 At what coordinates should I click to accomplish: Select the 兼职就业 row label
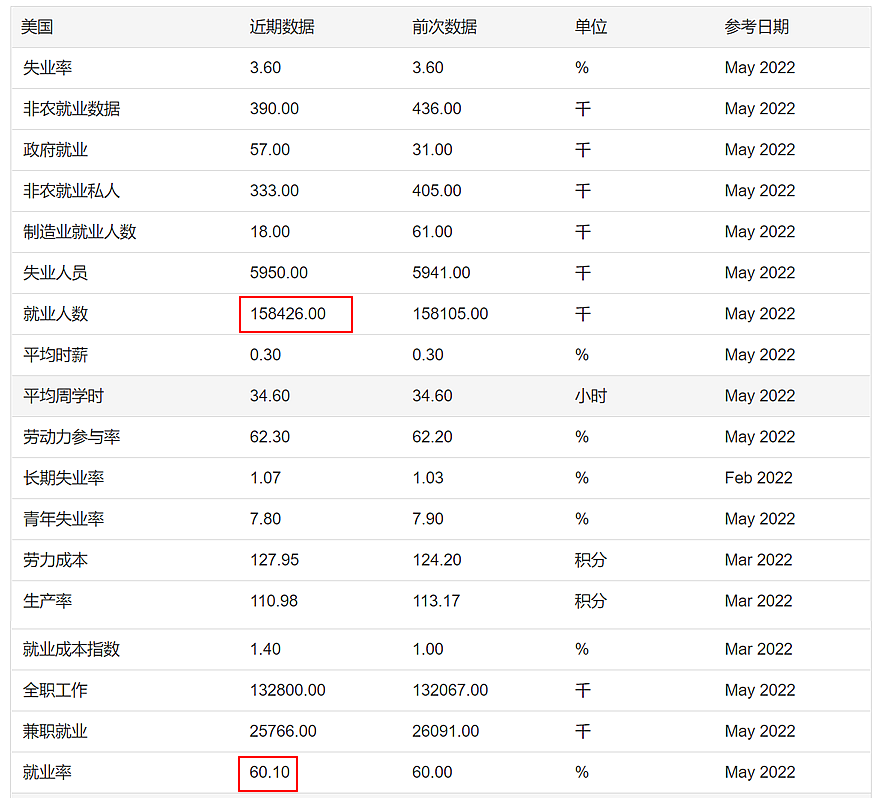pyautogui.click(x=55, y=732)
